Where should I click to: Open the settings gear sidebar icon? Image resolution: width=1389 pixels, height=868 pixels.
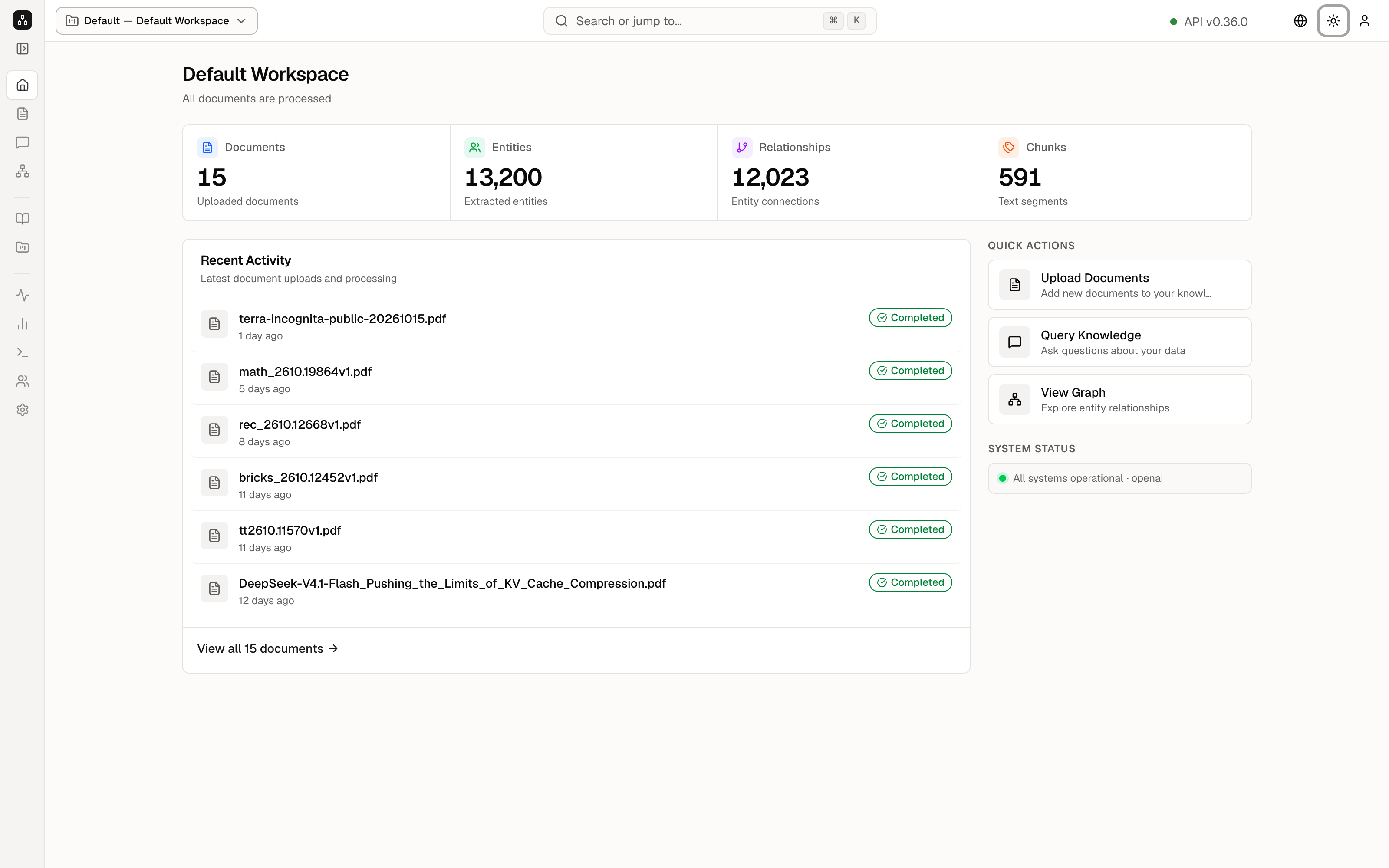tap(23, 410)
